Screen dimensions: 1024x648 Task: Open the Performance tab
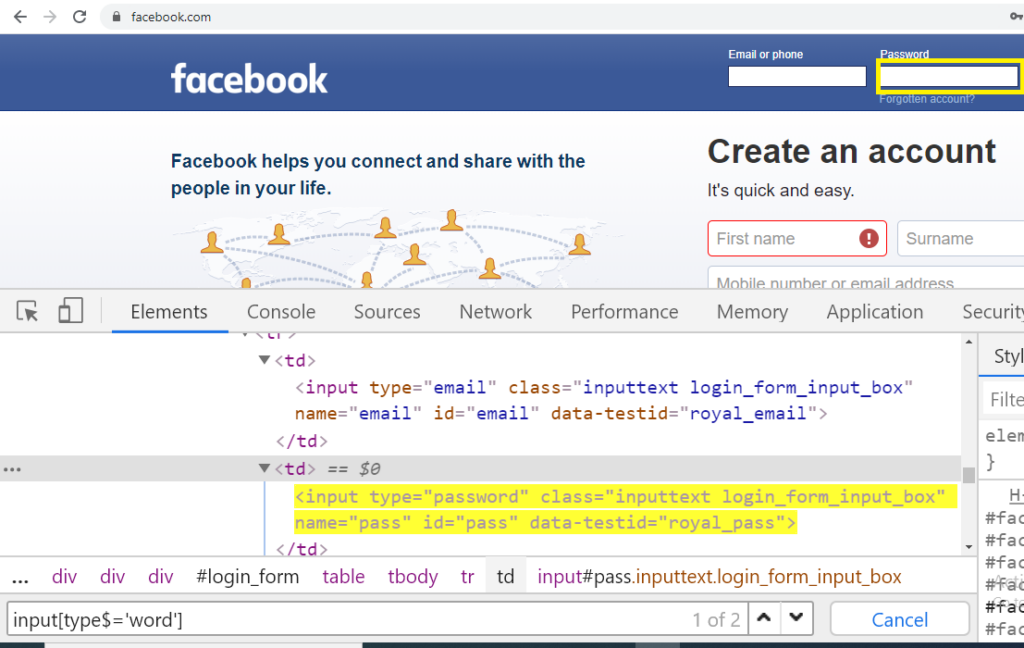pyautogui.click(x=624, y=312)
